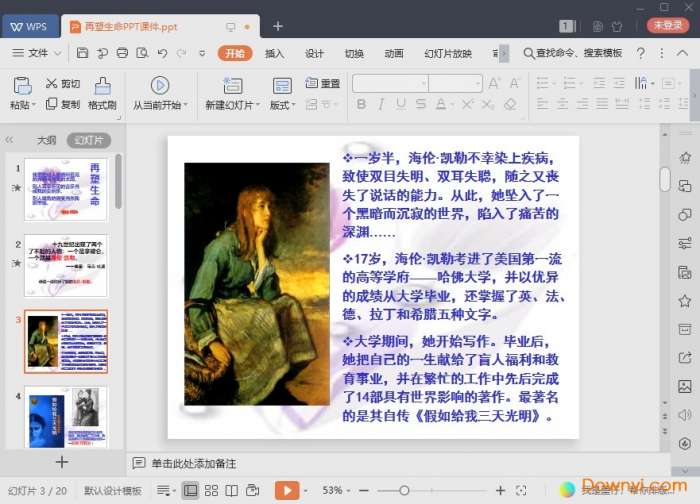Switch to the 开始 ribbon tab
Image resolution: width=700 pixels, height=504 pixels.
point(235,53)
